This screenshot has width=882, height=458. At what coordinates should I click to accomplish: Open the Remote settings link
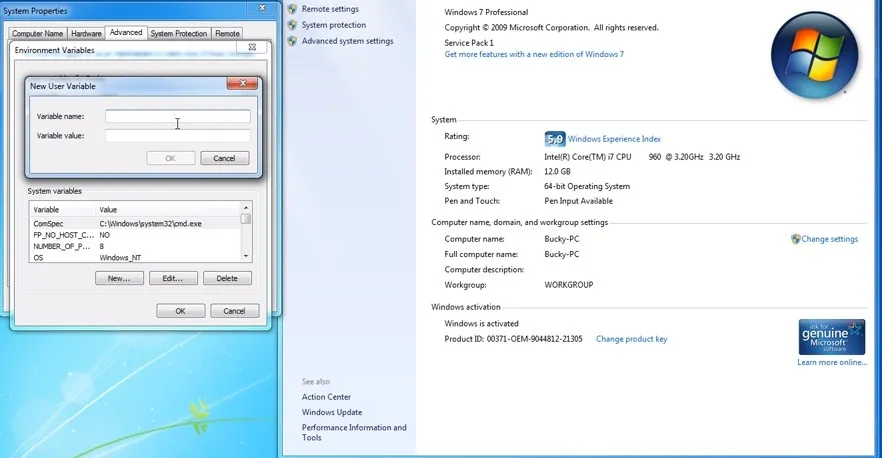click(330, 9)
